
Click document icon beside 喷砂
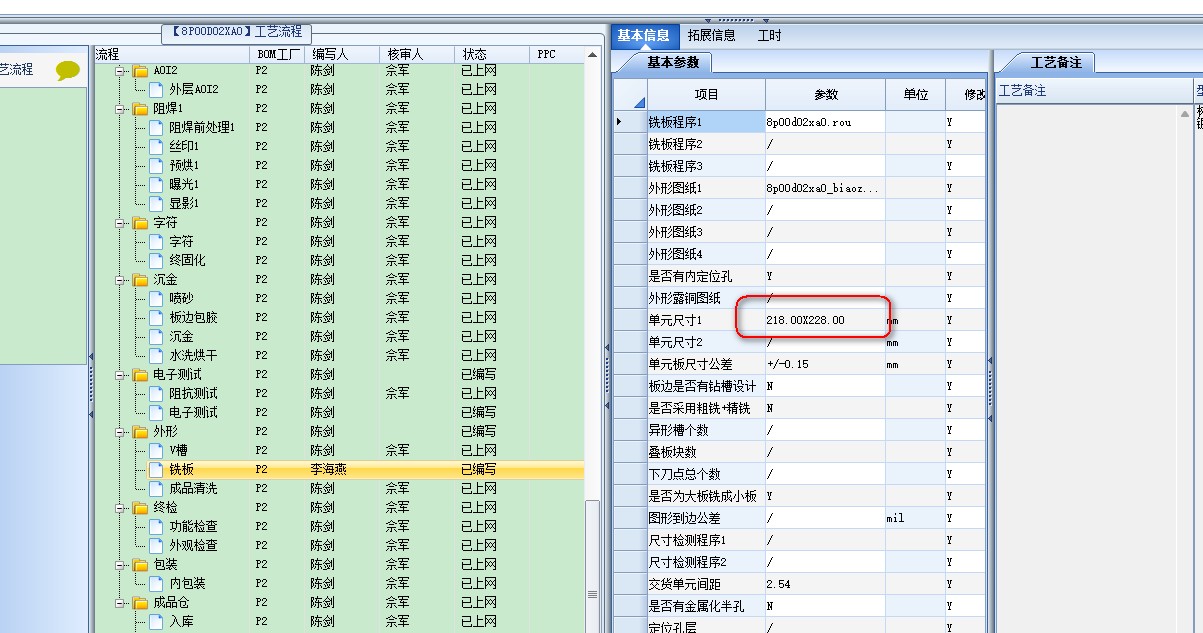point(156,299)
